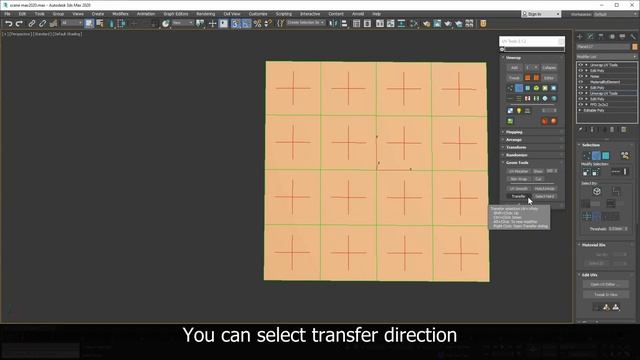Click the Collapse button in Unwrap rollout
The image size is (640, 360).
549,68
